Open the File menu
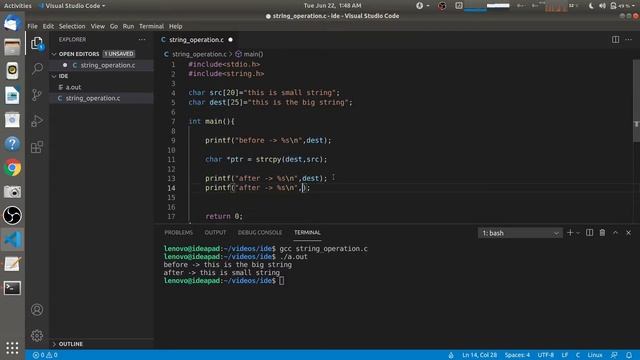The height and width of the screenshot is (360, 640). 32,26
